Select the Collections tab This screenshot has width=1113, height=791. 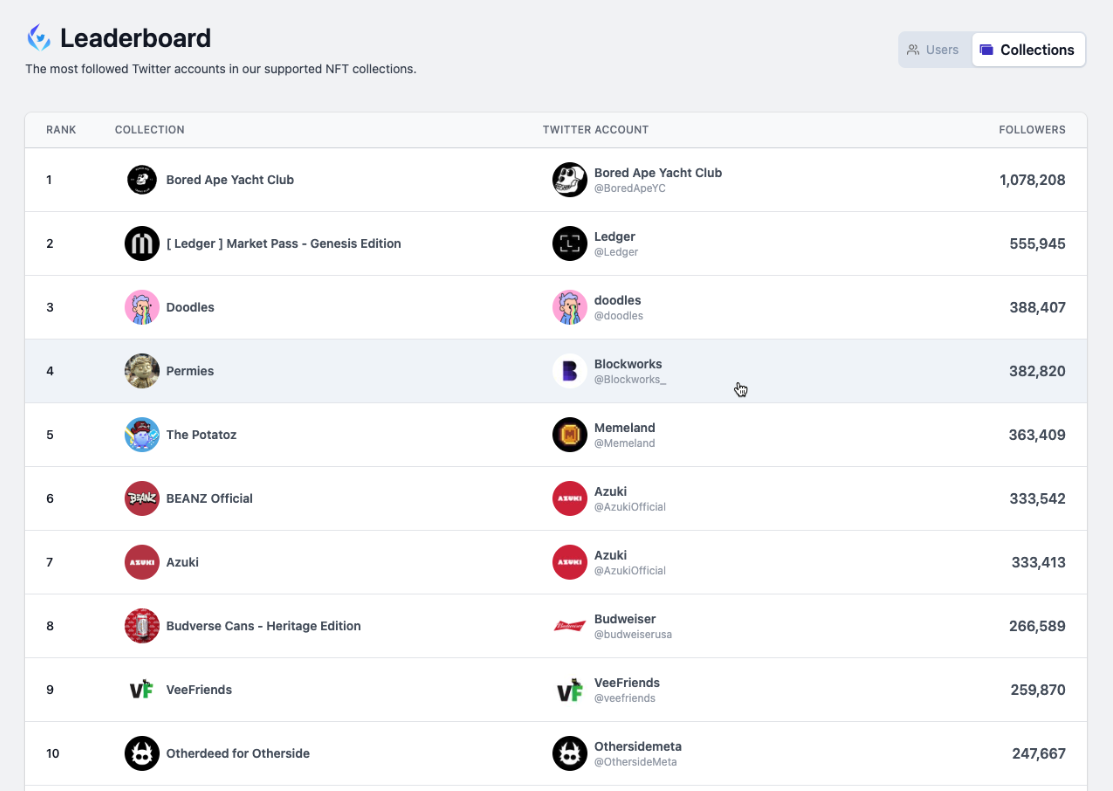[x=1028, y=50]
